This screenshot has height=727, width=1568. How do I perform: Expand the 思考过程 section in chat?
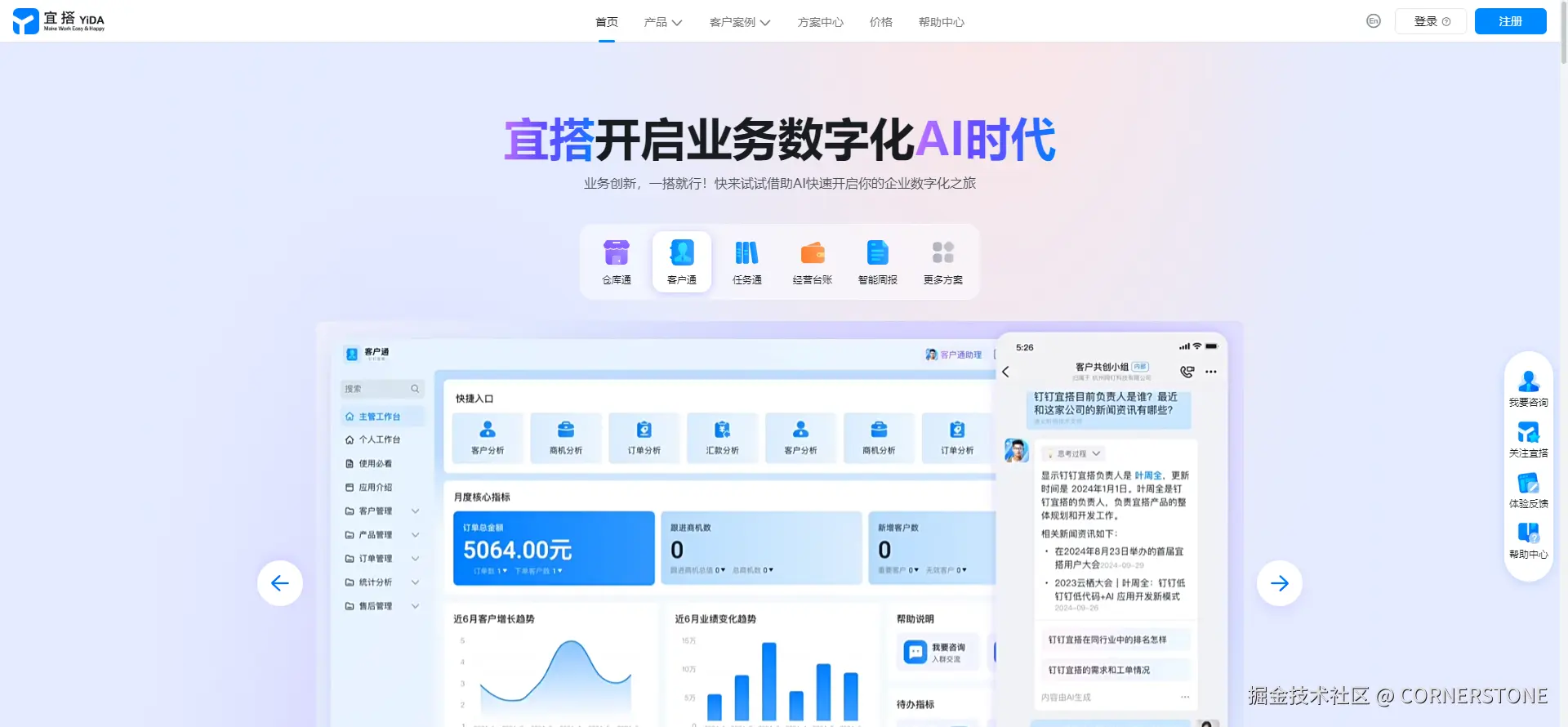pyautogui.click(x=1075, y=453)
